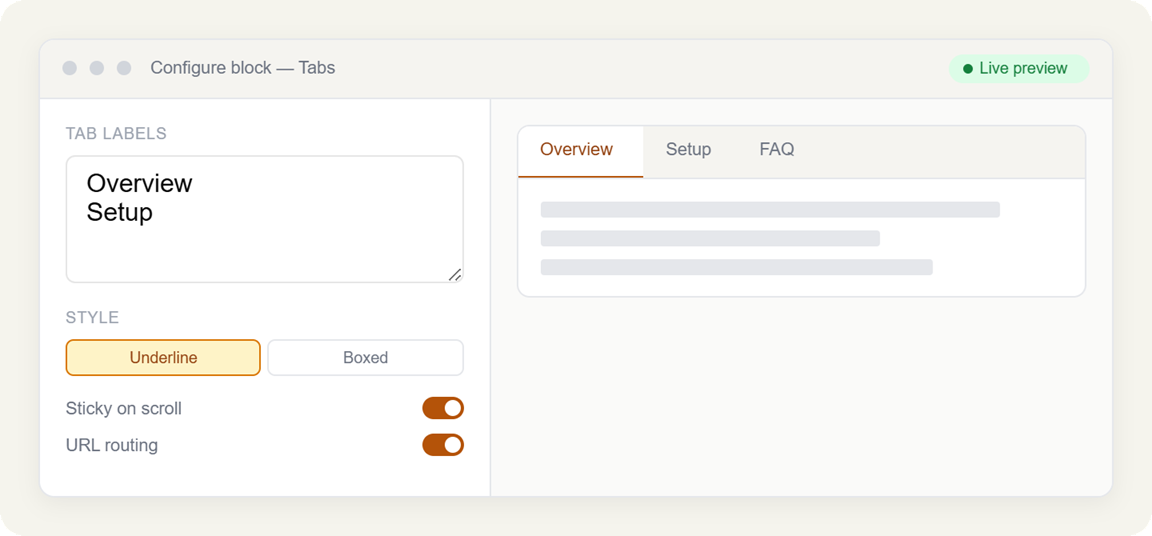Click the Sticky on scroll label

pyautogui.click(x=123, y=408)
